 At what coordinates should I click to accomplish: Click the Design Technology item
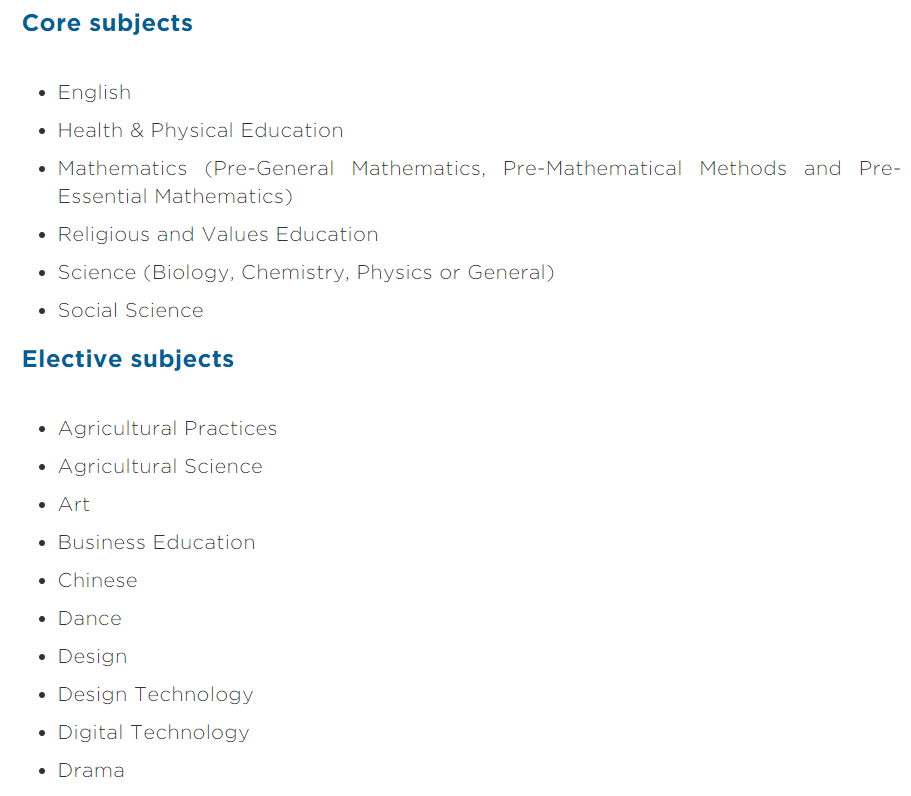click(156, 694)
